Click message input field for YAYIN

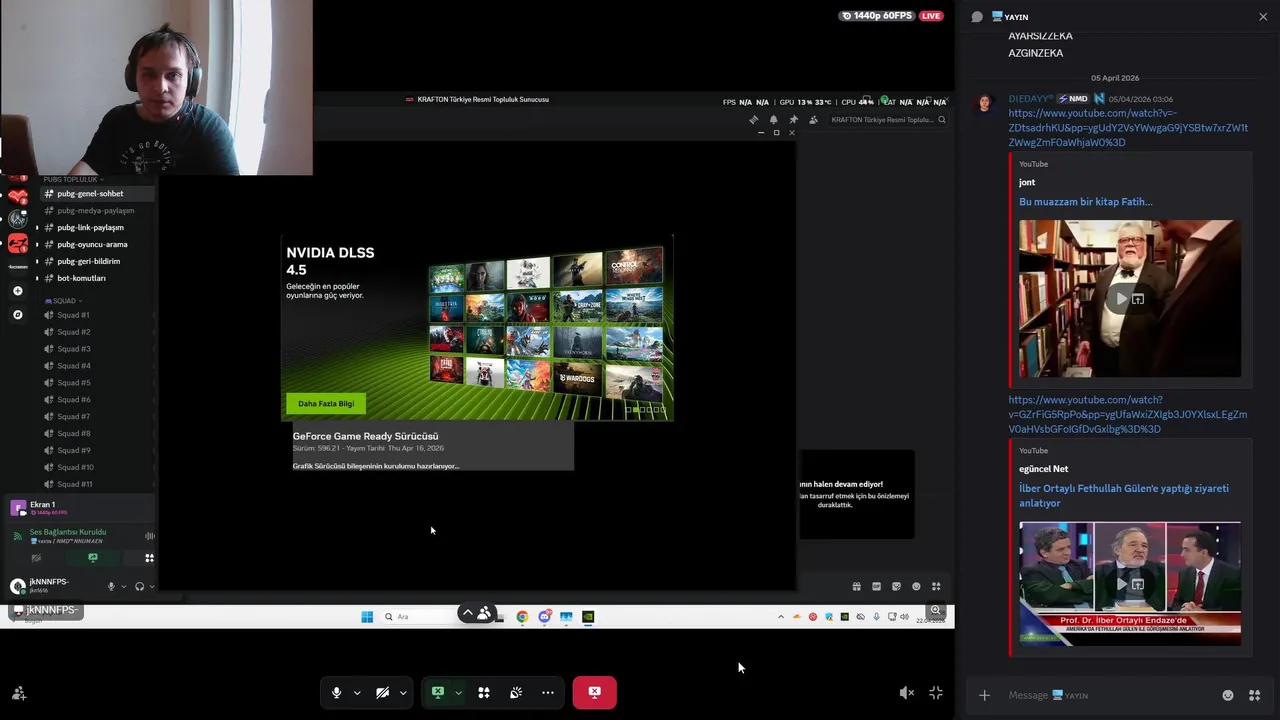click(1110, 695)
